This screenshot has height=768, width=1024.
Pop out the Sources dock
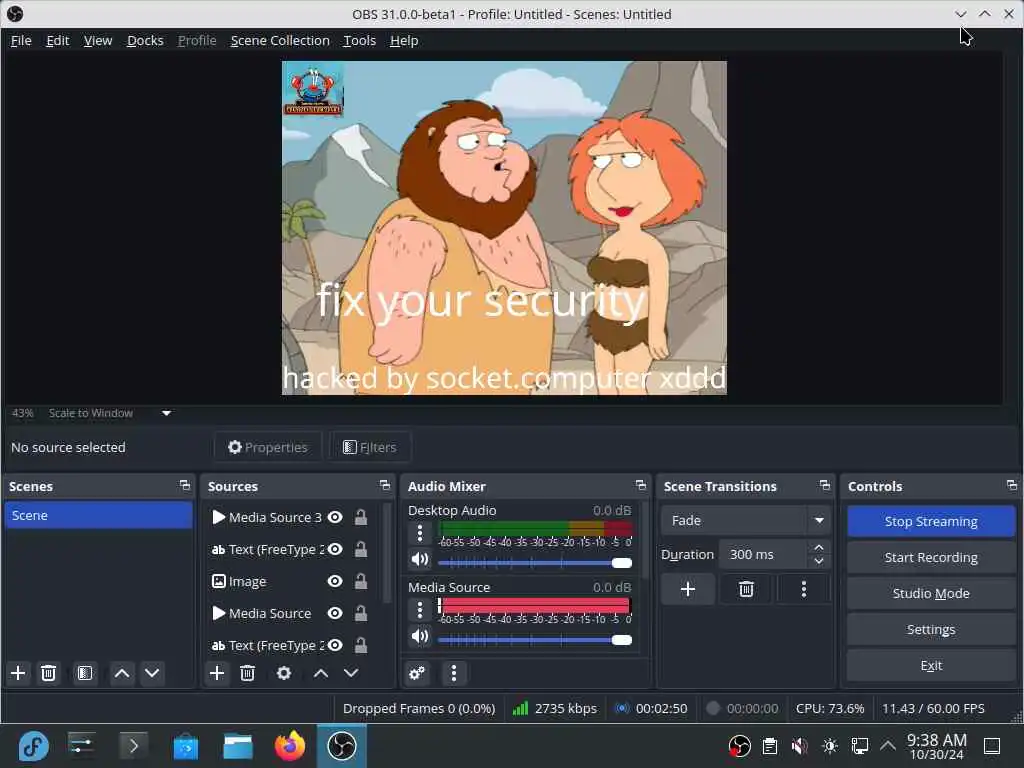point(385,485)
